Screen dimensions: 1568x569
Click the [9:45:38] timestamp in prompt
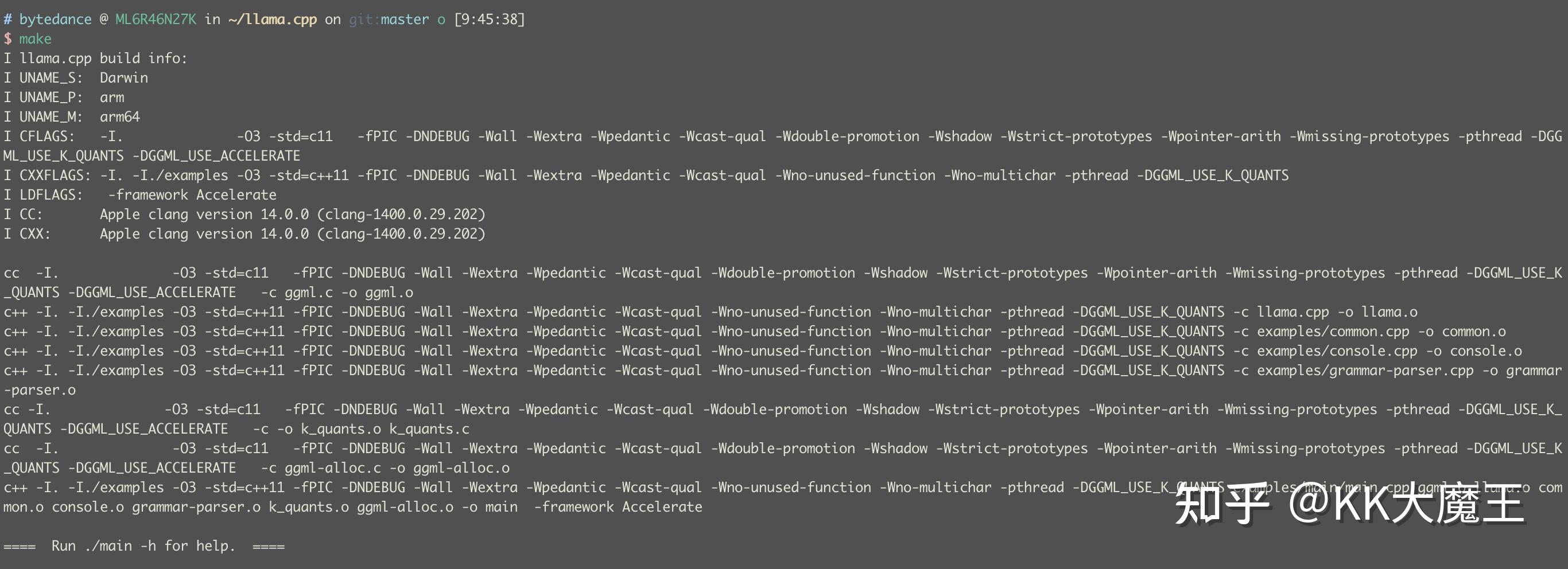coord(490,20)
